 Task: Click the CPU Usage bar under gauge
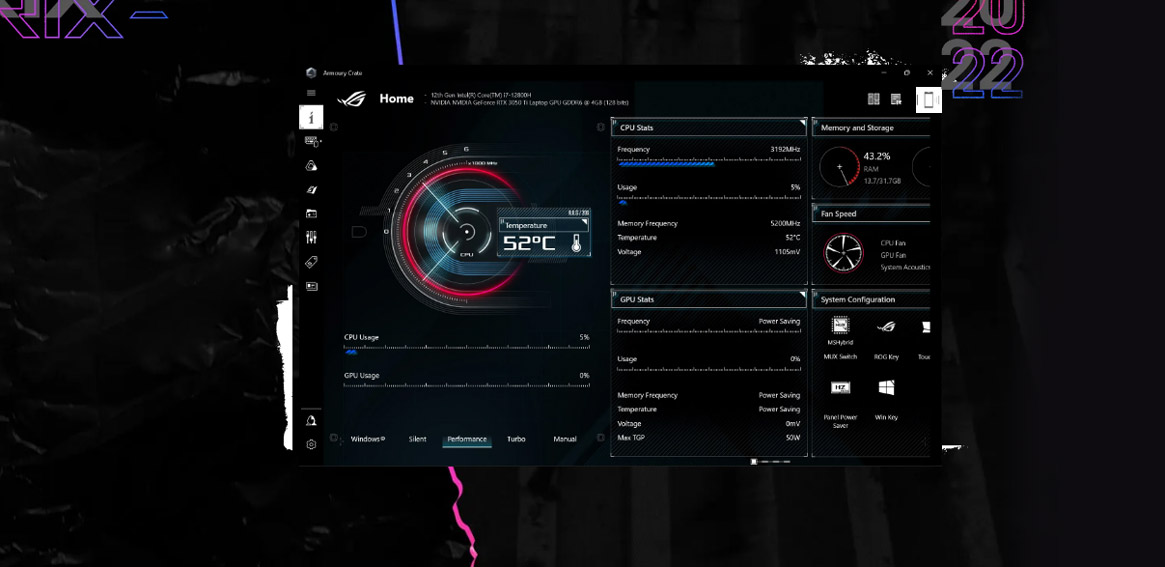pyautogui.click(x=467, y=351)
